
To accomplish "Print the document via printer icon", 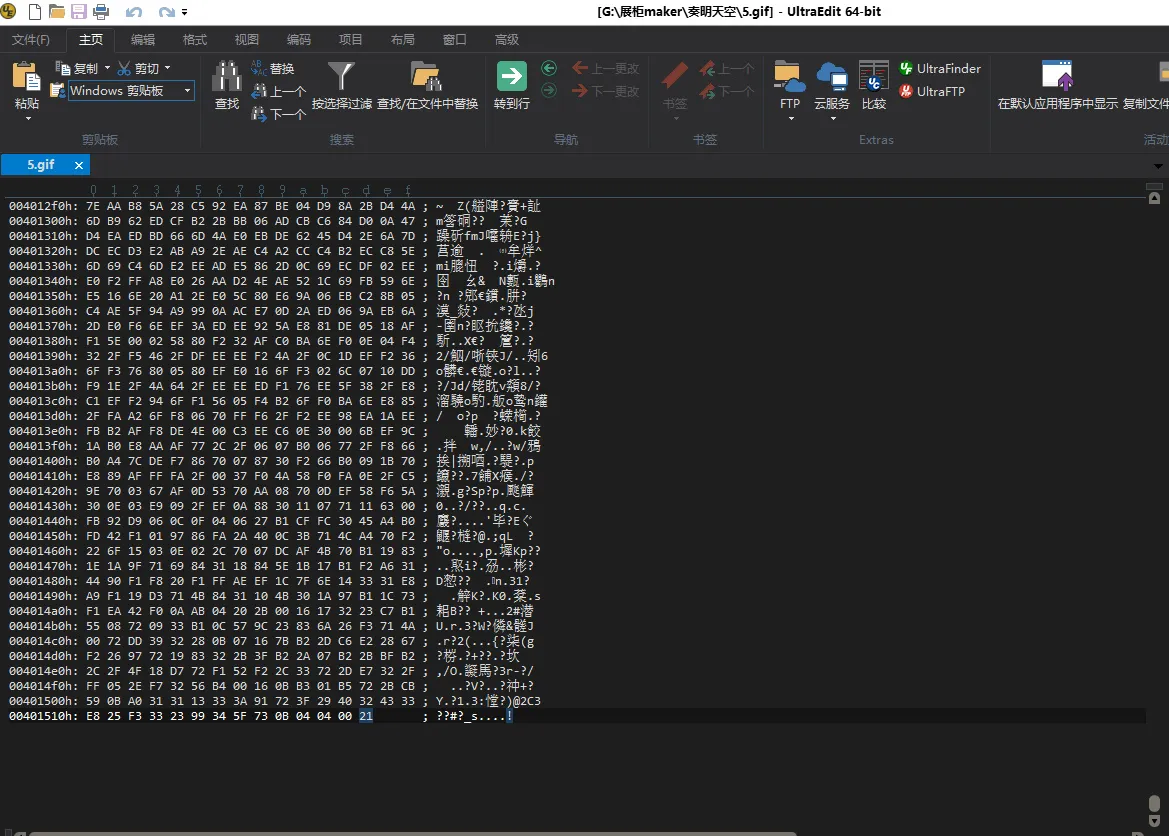I will pyautogui.click(x=101, y=11).
